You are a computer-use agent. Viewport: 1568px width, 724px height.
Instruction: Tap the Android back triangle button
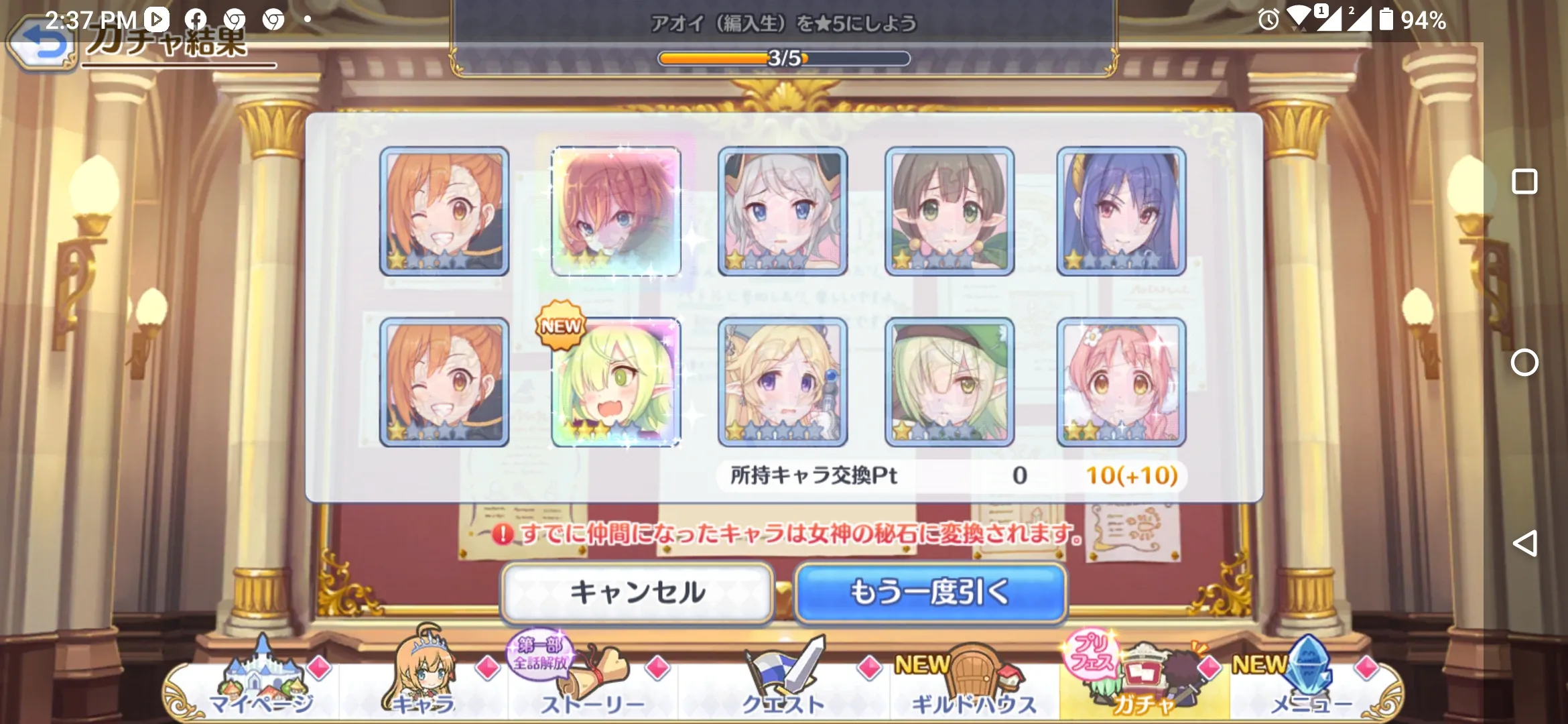click(x=1524, y=543)
